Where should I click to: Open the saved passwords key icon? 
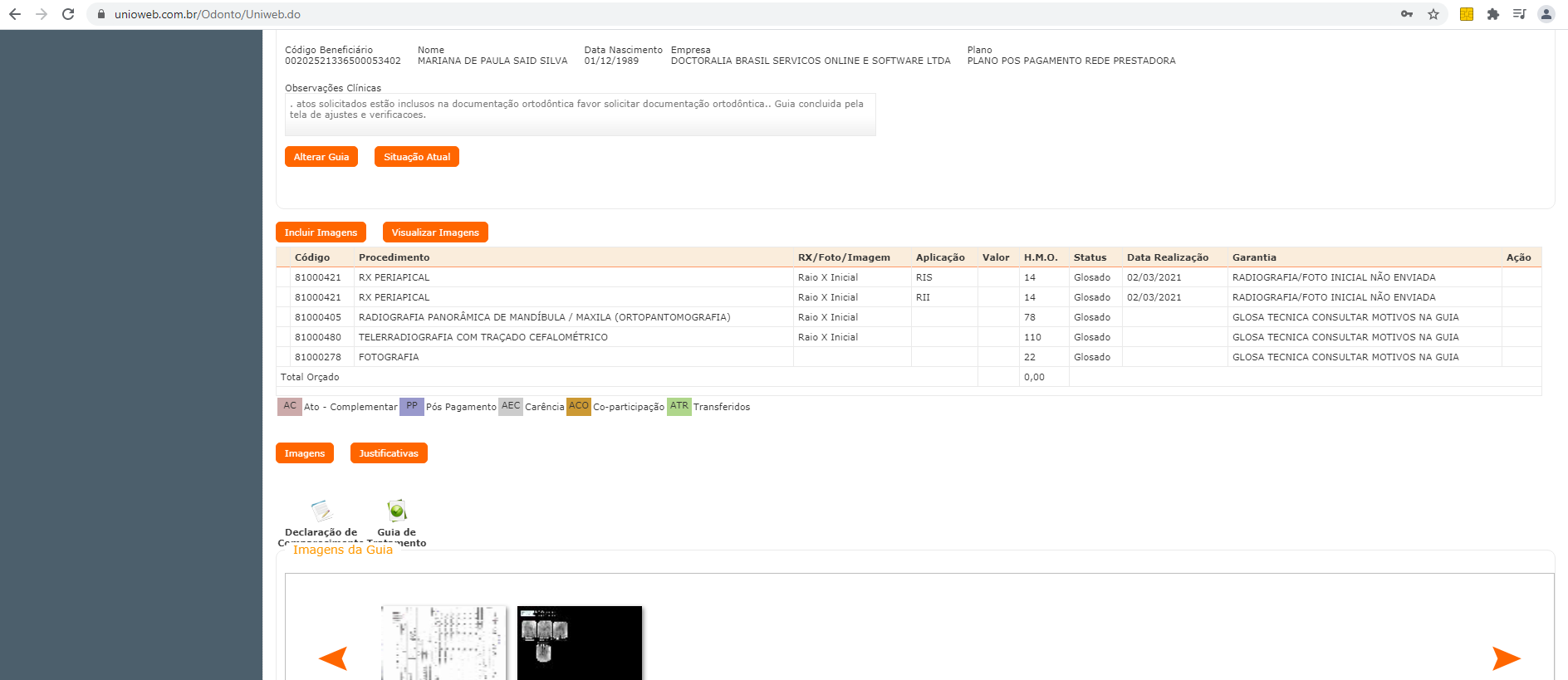(1407, 14)
